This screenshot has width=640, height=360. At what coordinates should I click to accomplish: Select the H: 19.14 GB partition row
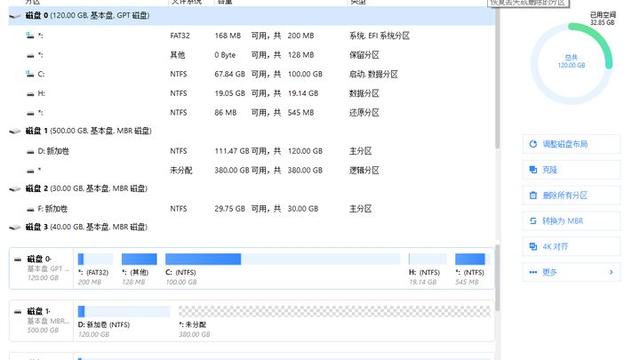[251, 93]
